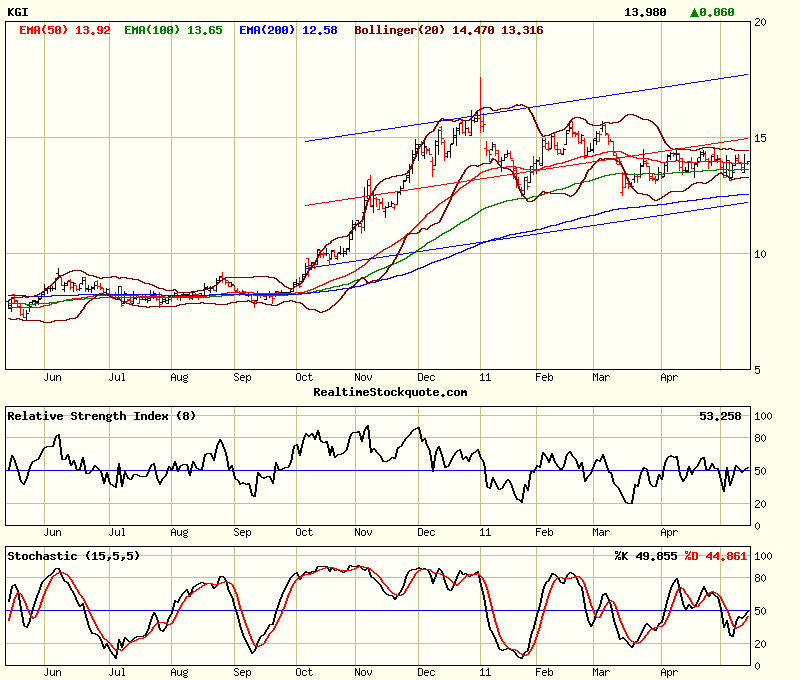Click Apr on the price chart axis
This screenshot has width=800, height=680.
[x=669, y=377]
